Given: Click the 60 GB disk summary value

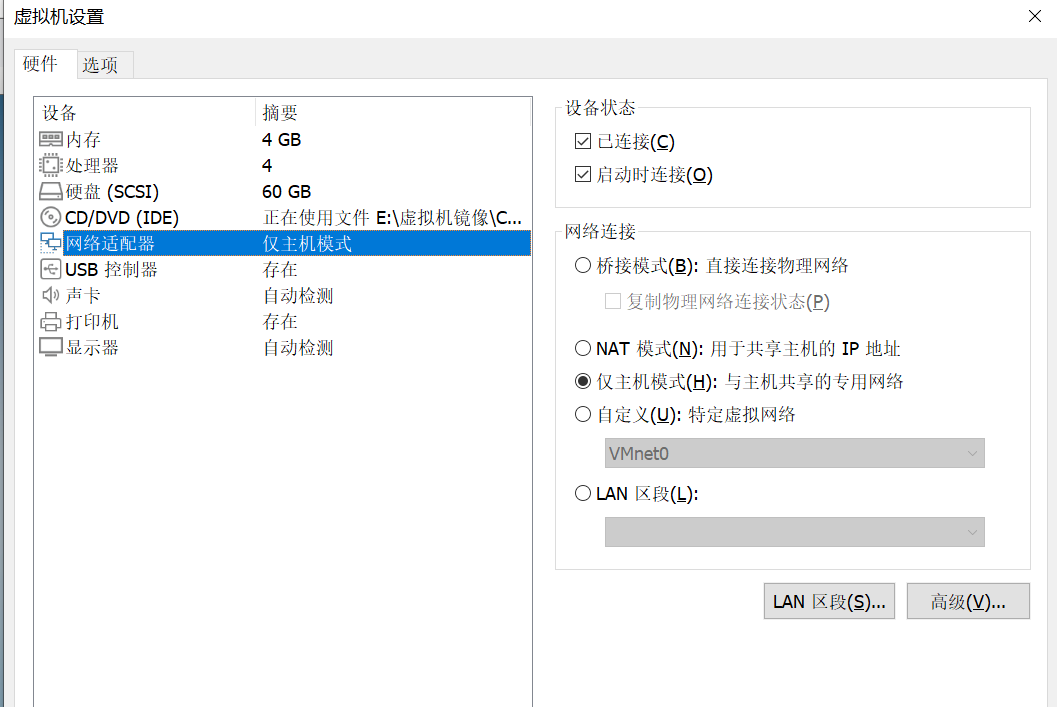Looking at the screenshot, I should point(286,191).
